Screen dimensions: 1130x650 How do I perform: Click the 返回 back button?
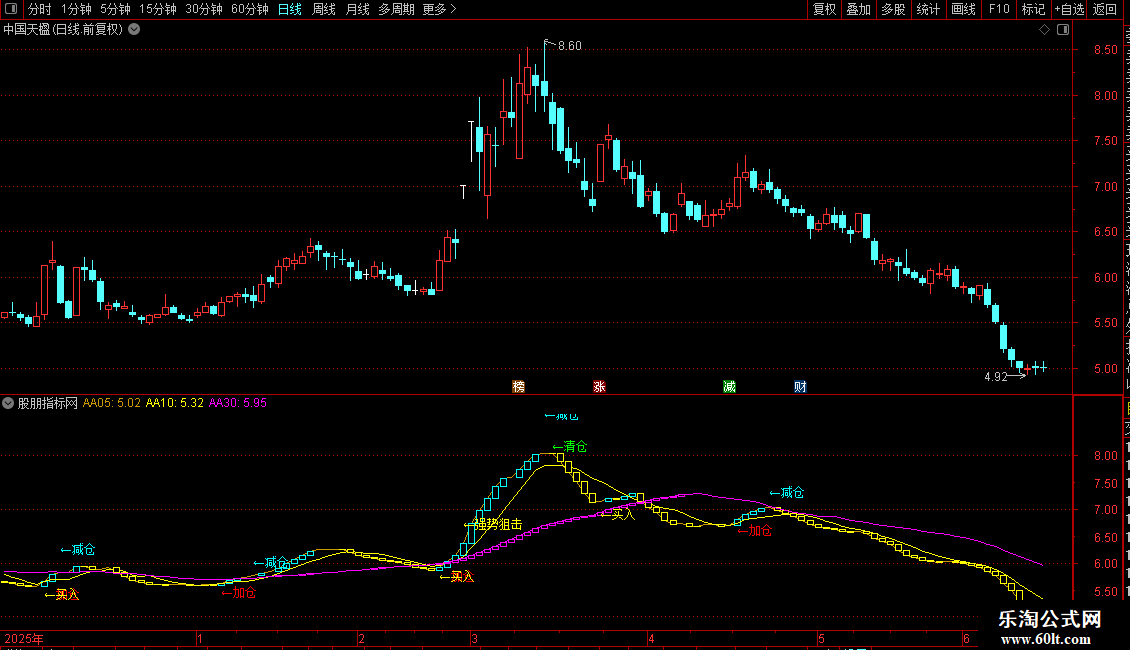[x=1105, y=9]
